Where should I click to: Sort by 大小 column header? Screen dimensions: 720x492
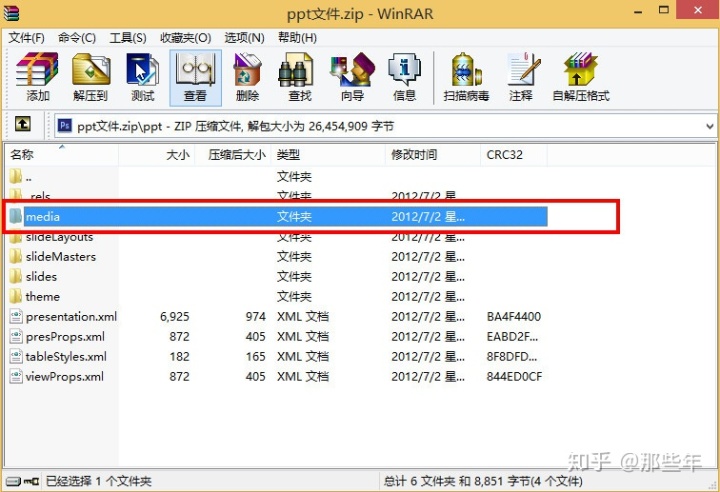tap(157, 155)
